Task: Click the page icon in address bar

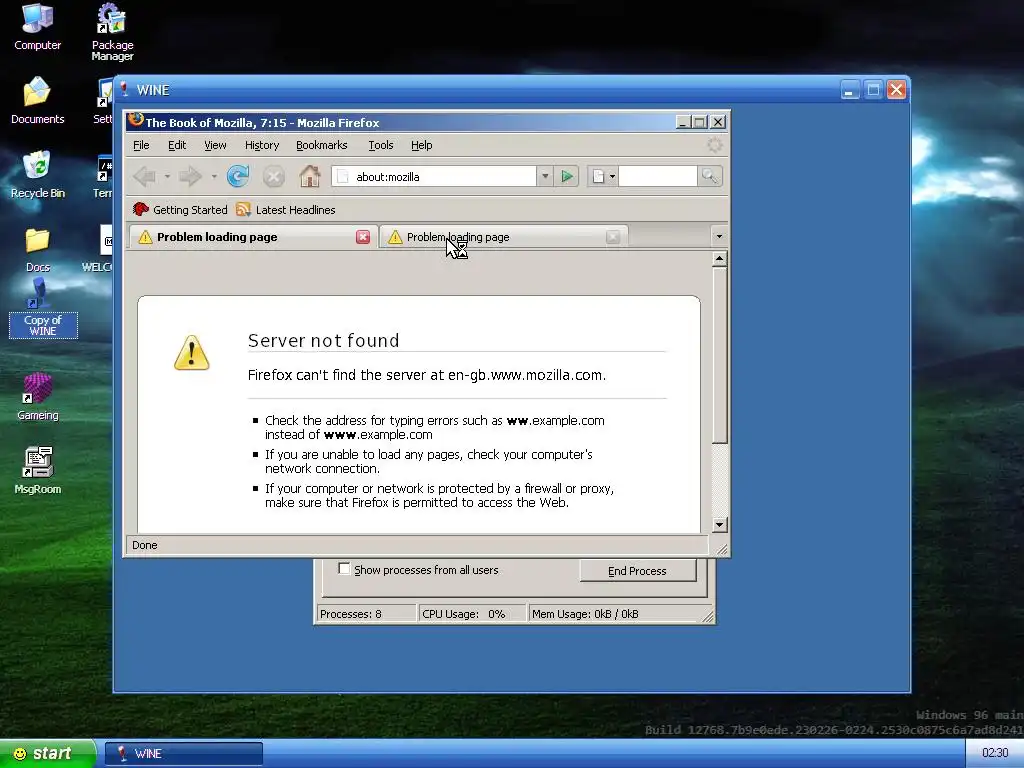Action: [343, 176]
